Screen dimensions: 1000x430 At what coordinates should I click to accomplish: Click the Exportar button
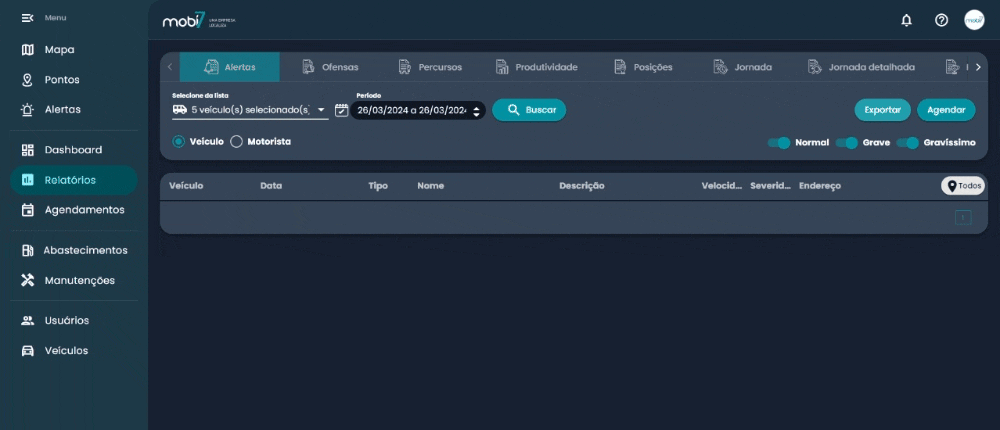click(x=882, y=110)
